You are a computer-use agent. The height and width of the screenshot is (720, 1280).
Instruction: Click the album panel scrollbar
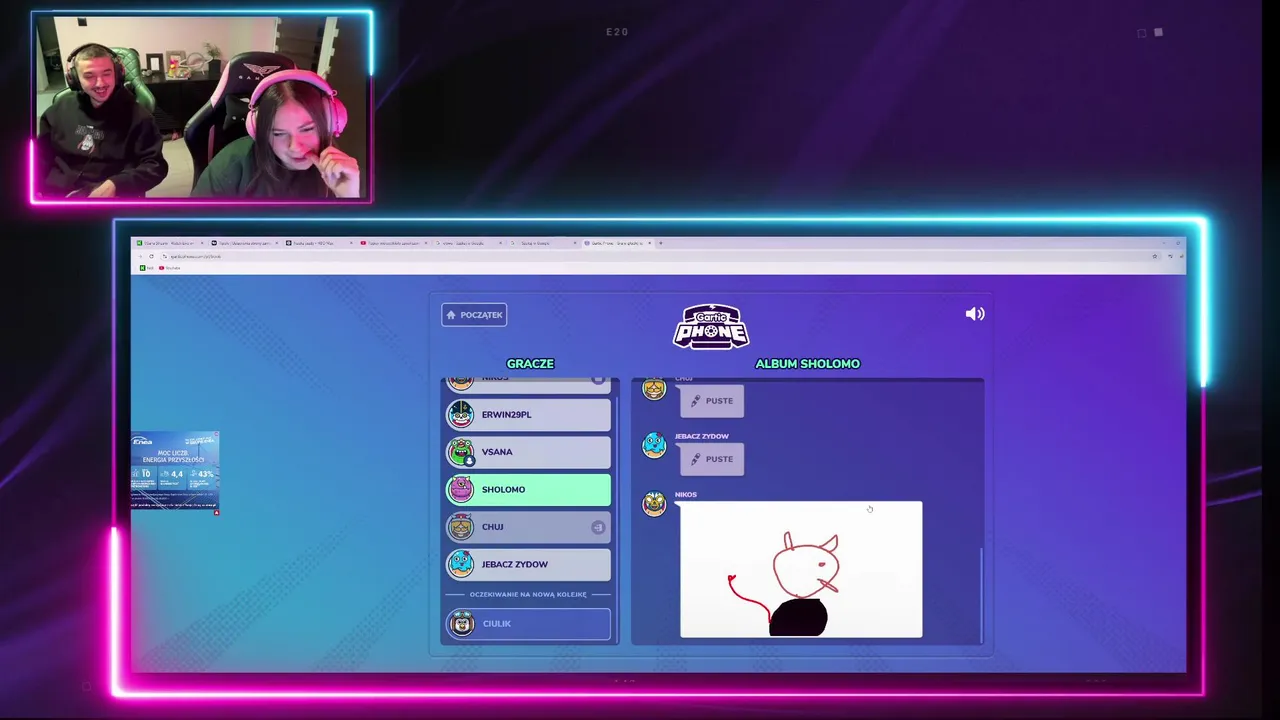pos(981,596)
